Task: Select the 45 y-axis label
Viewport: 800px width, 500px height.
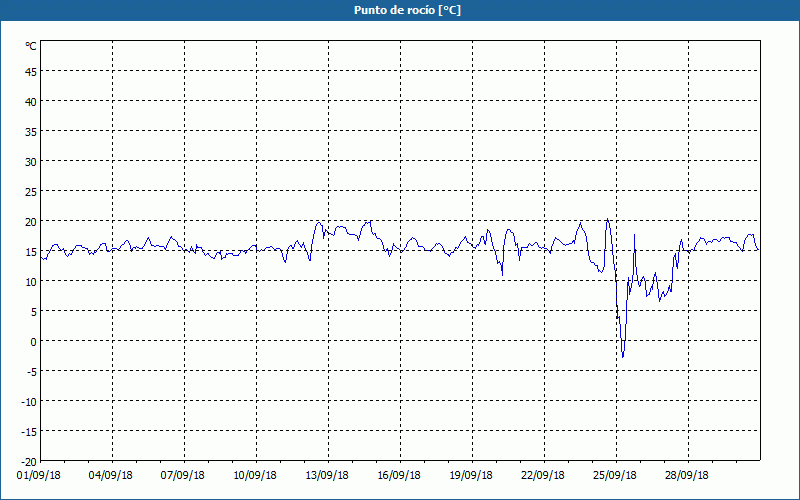Action: [x=31, y=72]
